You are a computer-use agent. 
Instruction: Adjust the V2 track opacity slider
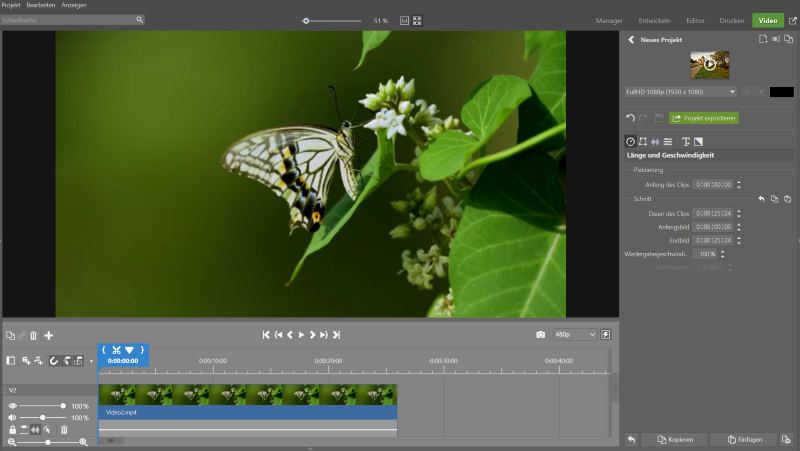coord(42,406)
